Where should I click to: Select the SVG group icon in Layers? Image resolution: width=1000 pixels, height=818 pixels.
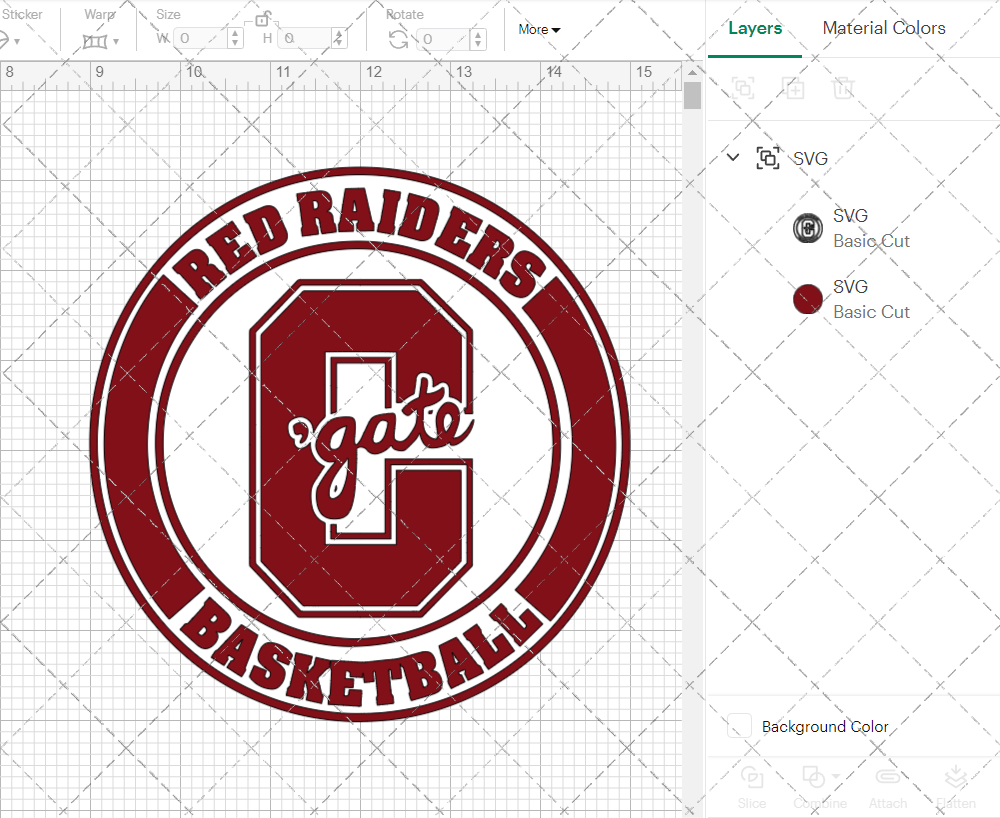tap(767, 157)
